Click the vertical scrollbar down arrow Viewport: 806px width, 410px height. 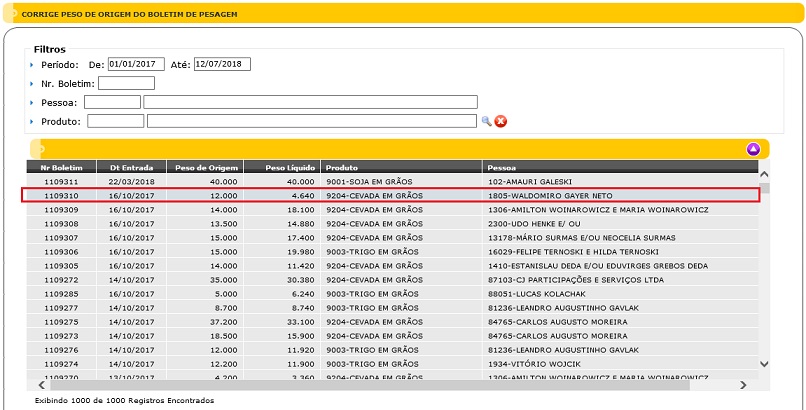click(764, 366)
